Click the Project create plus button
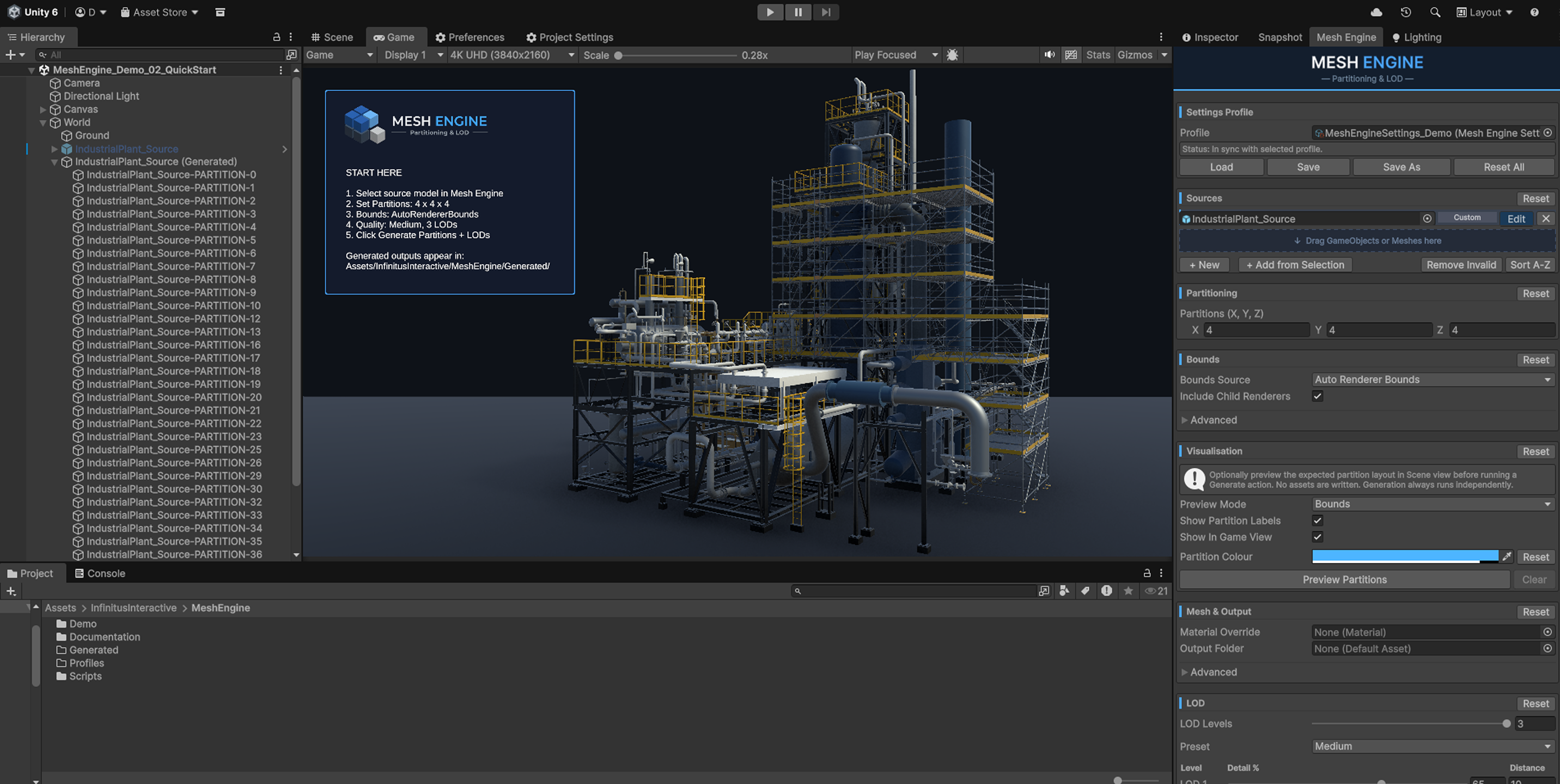Image resolution: width=1560 pixels, height=784 pixels. (11, 591)
